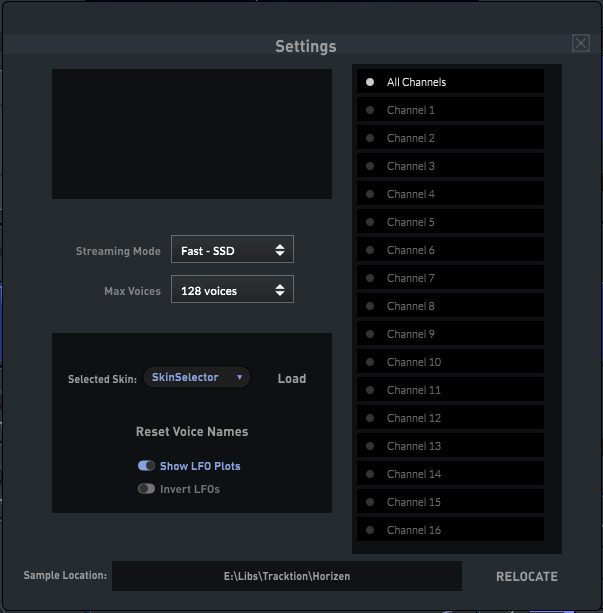Turn off the Show LFO Plots switch
This screenshot has width=603, height=613.
click(x=146, y=466)
